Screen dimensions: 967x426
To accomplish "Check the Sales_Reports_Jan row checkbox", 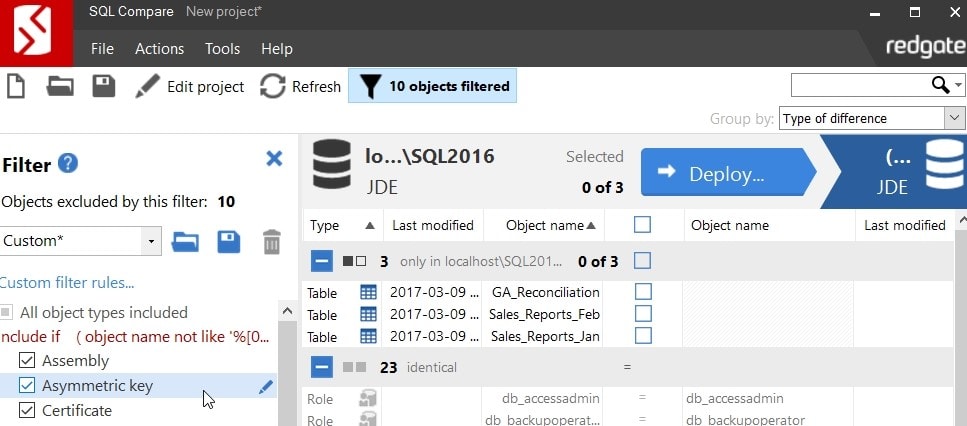I will [643, 336].
